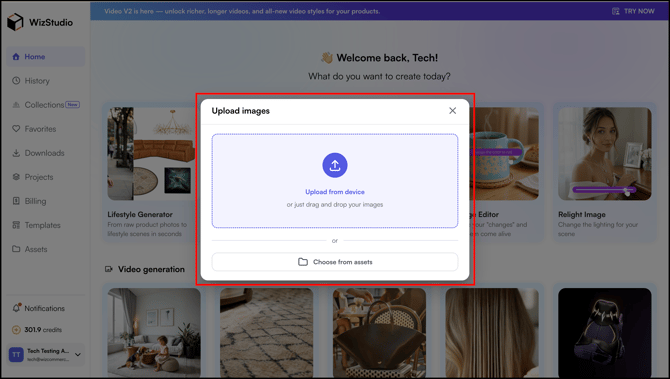Click the Notifications bell icon

click(x=16, y=308)
